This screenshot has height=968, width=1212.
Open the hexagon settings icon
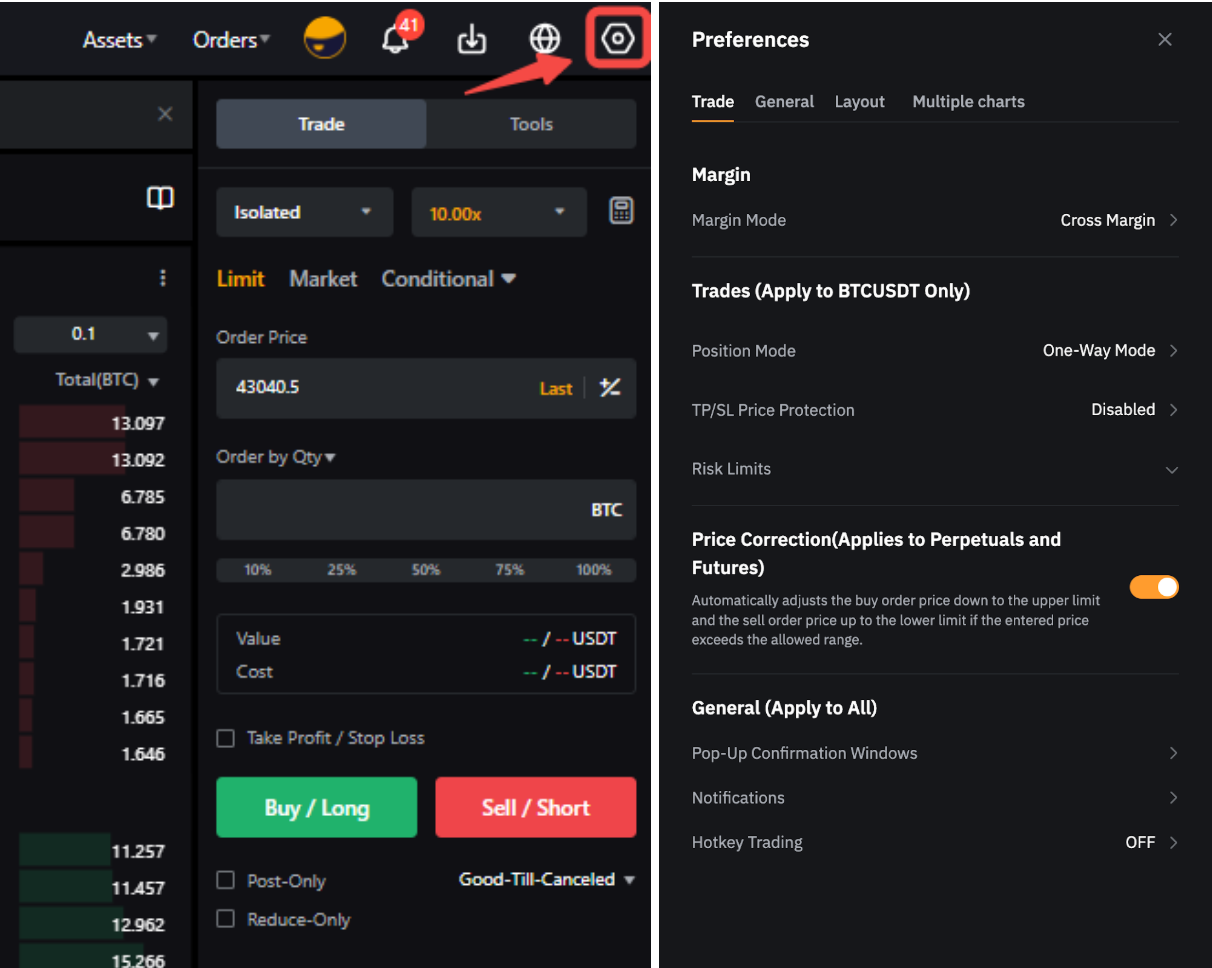coord(618,40)
